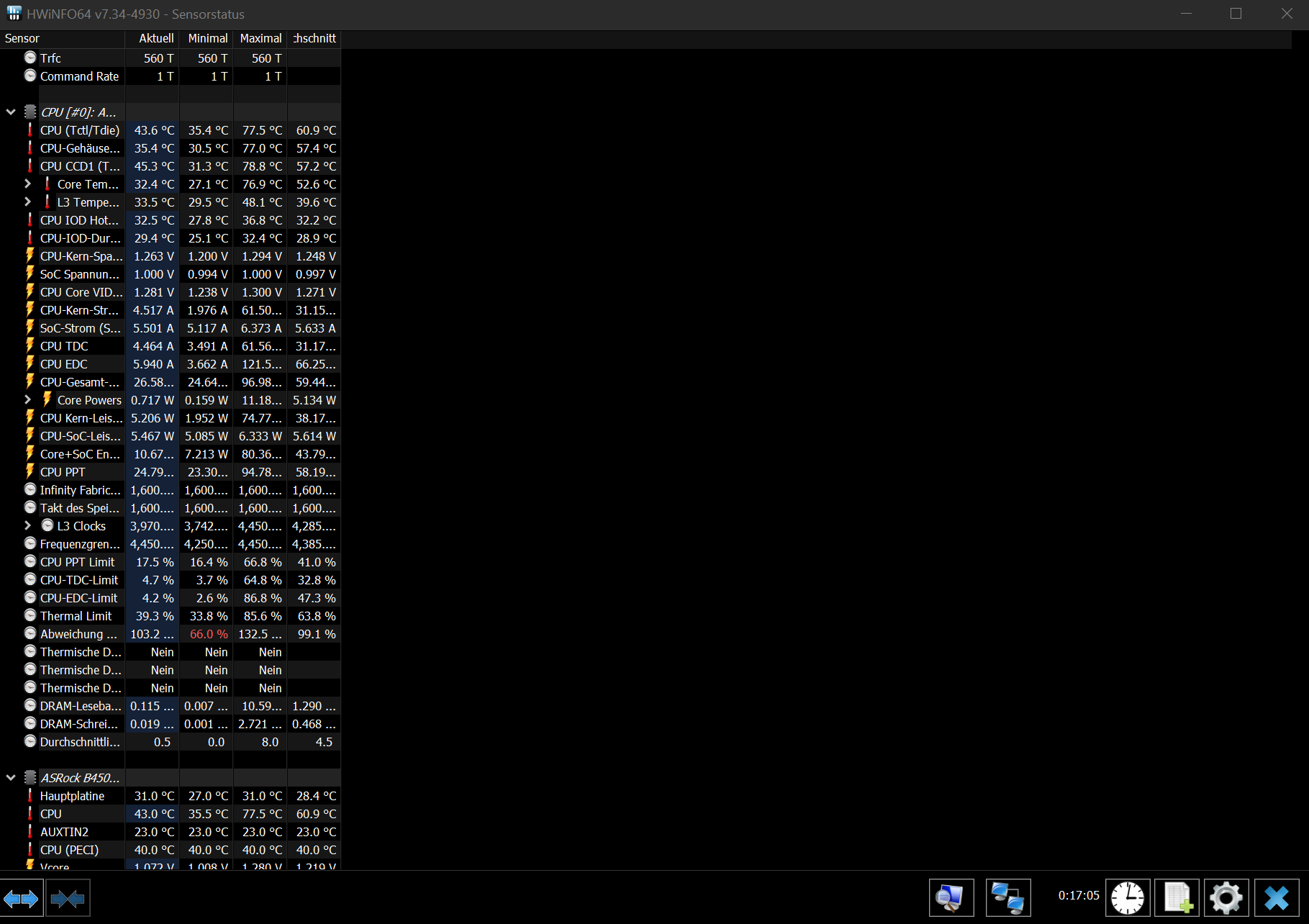This screenshot has height=924, width=1309.
Task: Click the elapsed time 0:17:05 display
Action: click(x=1079, y=895)
